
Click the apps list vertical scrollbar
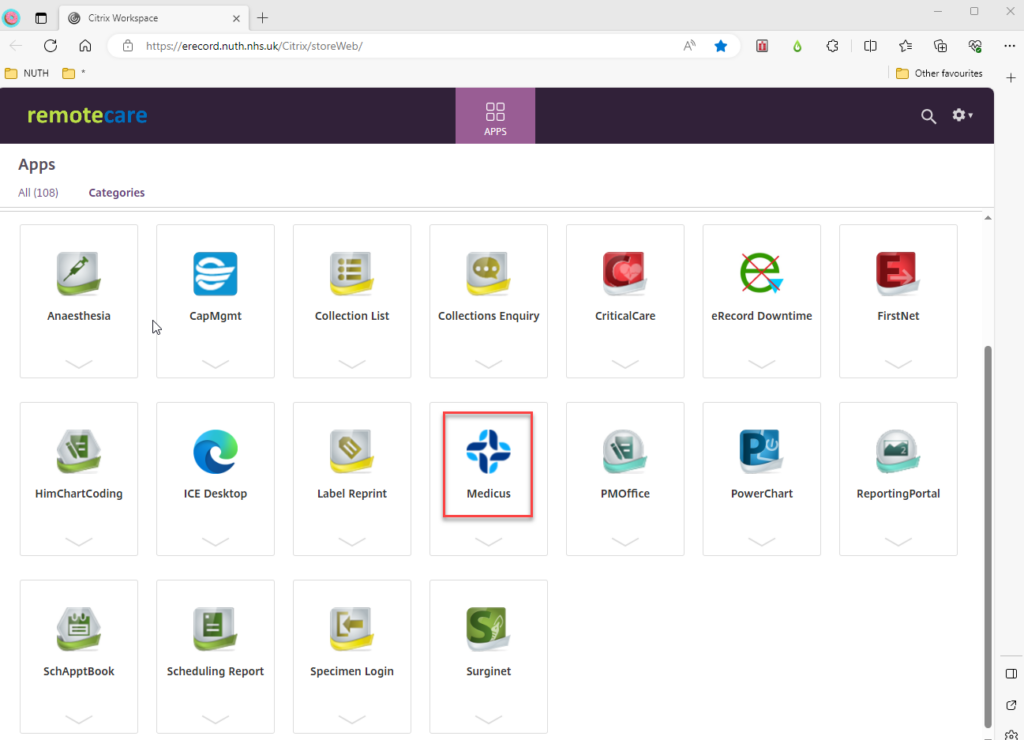click(x=987, y=536)
